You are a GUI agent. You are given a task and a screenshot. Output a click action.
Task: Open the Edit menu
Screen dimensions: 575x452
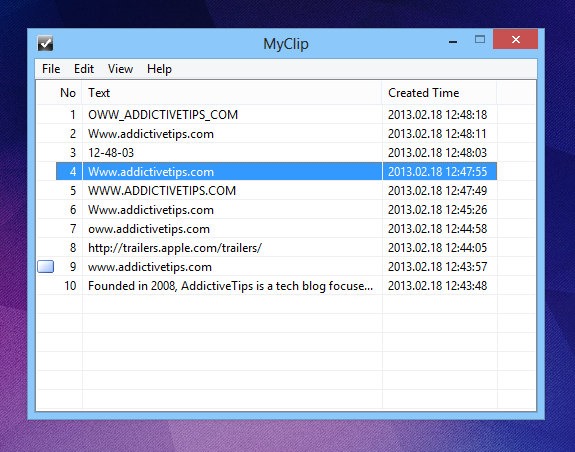coord(84,69)
